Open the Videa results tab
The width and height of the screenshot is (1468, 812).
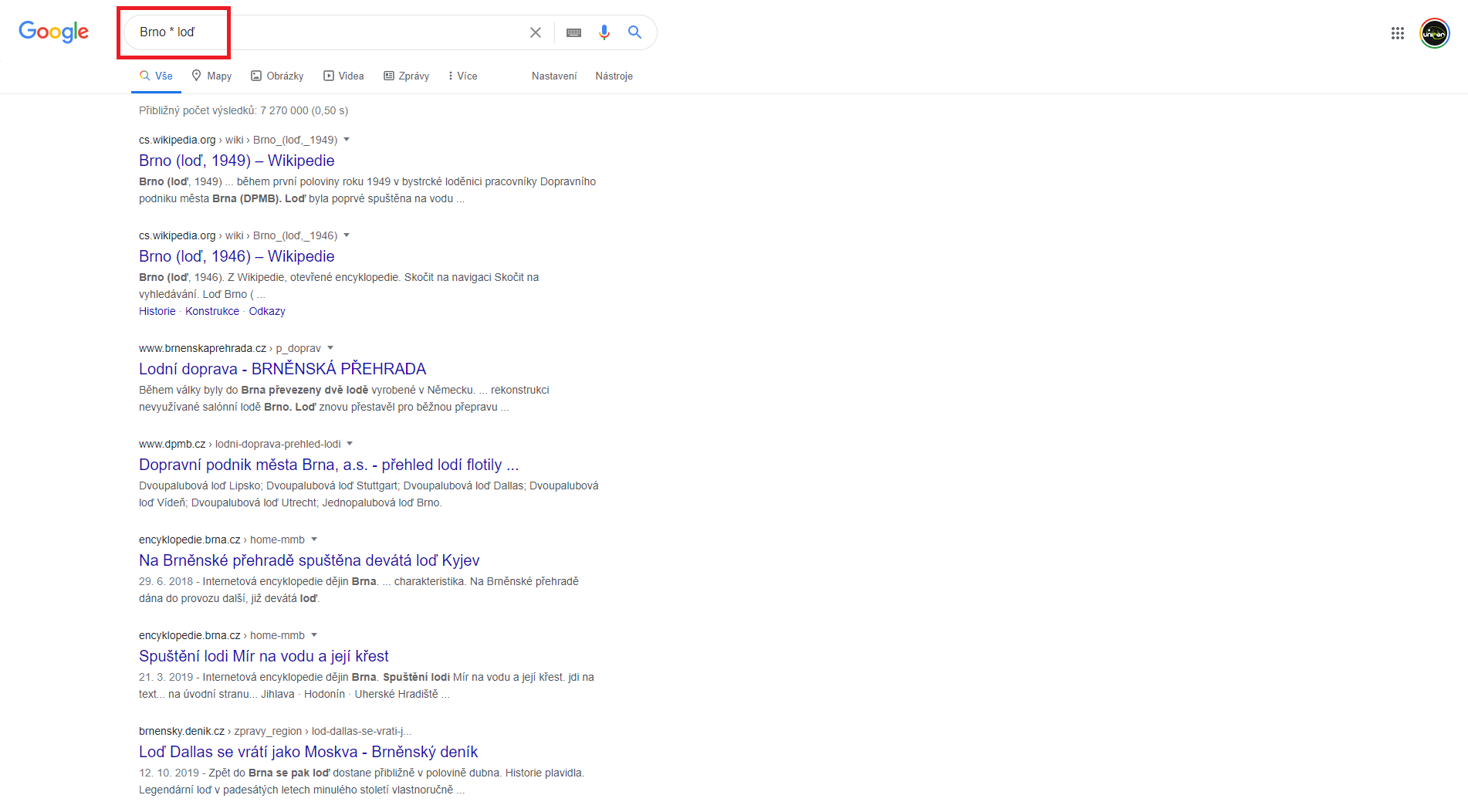pos(343,76)
